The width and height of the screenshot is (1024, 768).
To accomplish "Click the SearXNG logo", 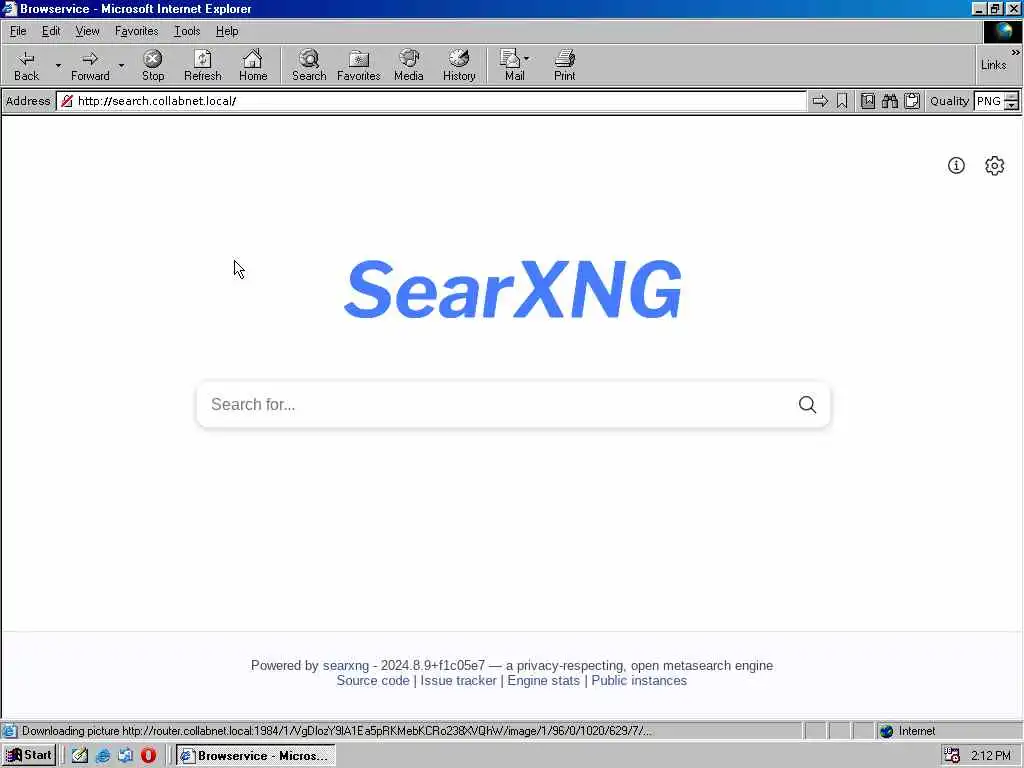I will coord(513,289).
